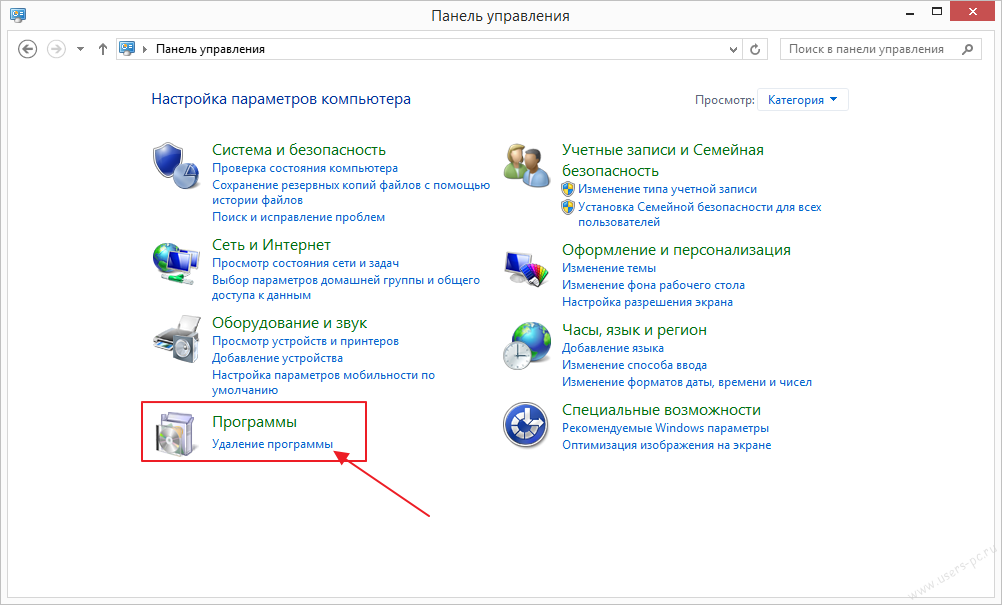Click Просмотр состояния сети и задач
Screen dimensions: 1002x605
click(x=305, y=263)
